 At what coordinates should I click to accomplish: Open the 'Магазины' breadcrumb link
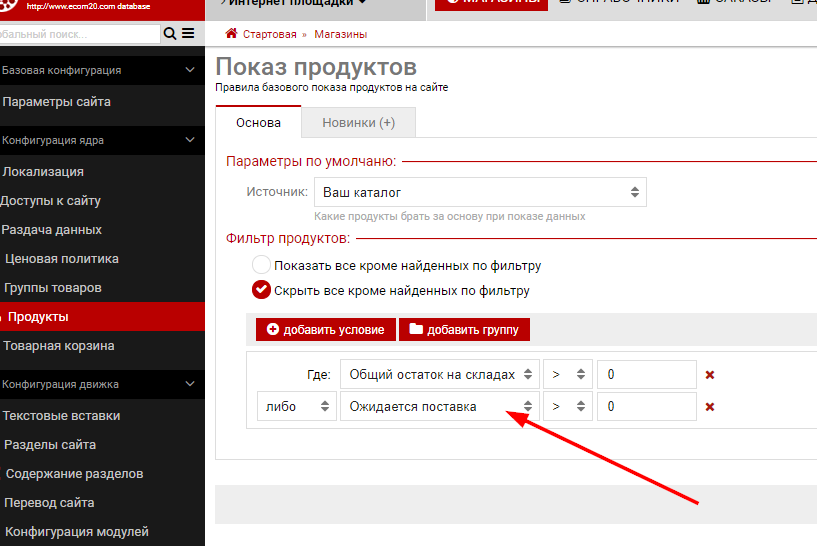340,34
